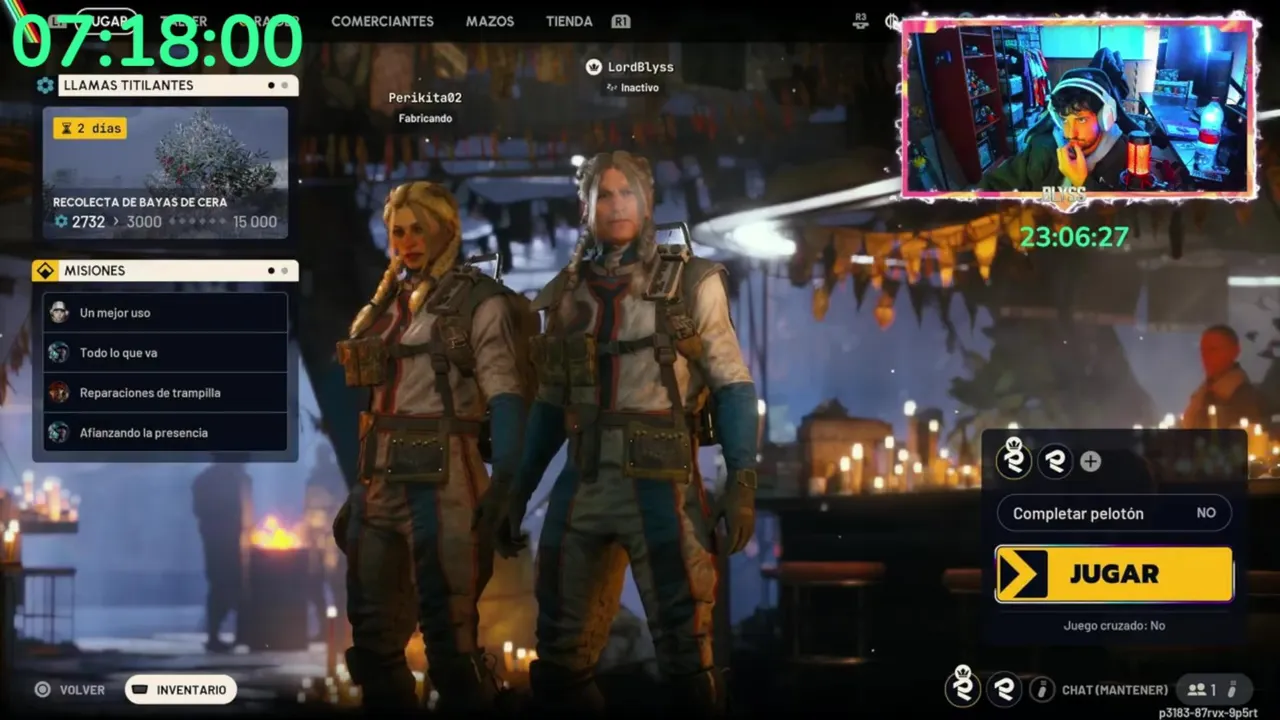Select second page dot in LLAMAS TITILANTES header
Screen dimensions: 1280x720
tap(284, 86)
